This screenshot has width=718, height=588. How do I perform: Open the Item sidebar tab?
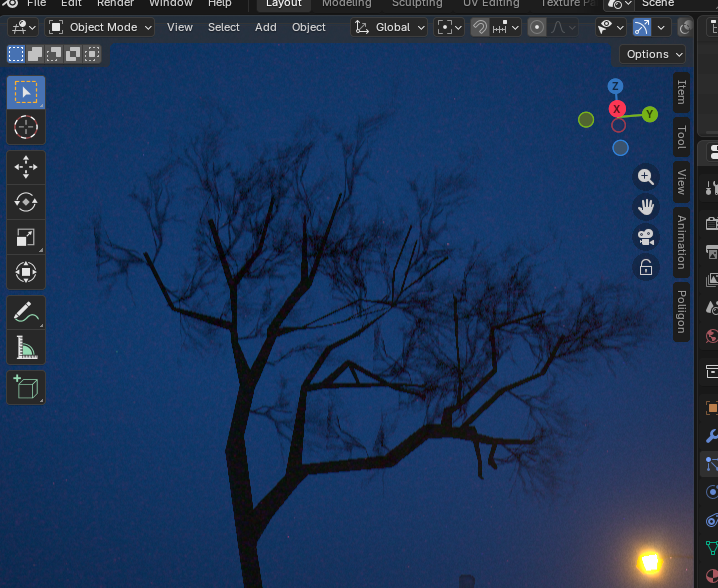pyautogui.click(x=681, y=92)
